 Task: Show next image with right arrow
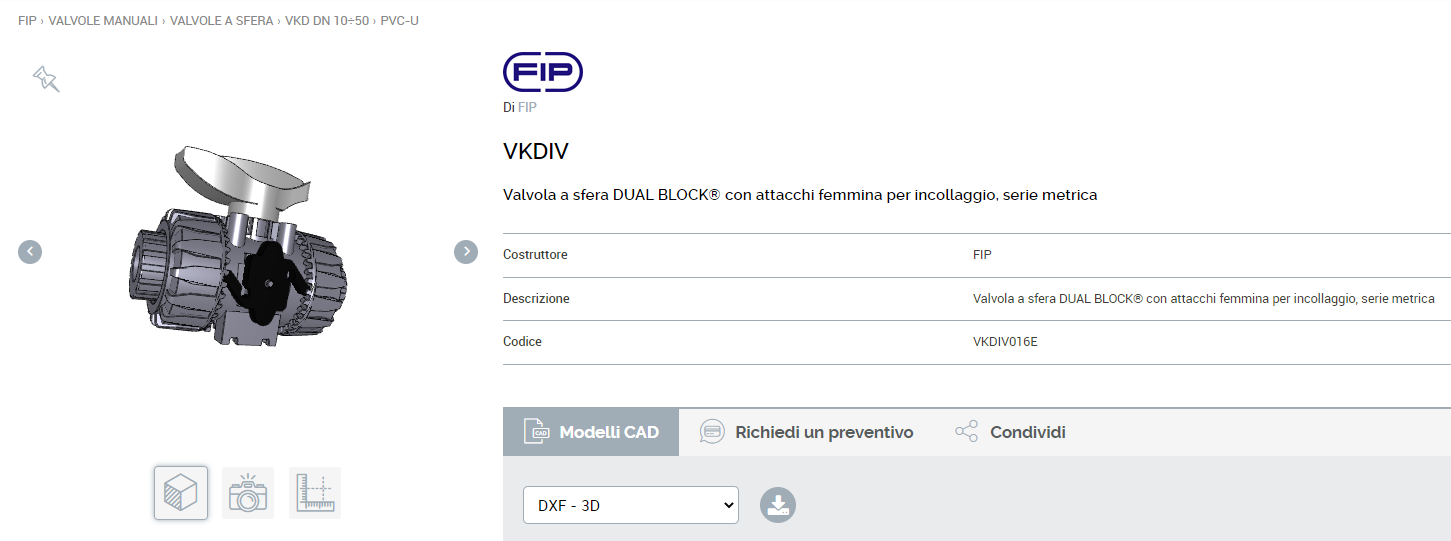point(466,252)
